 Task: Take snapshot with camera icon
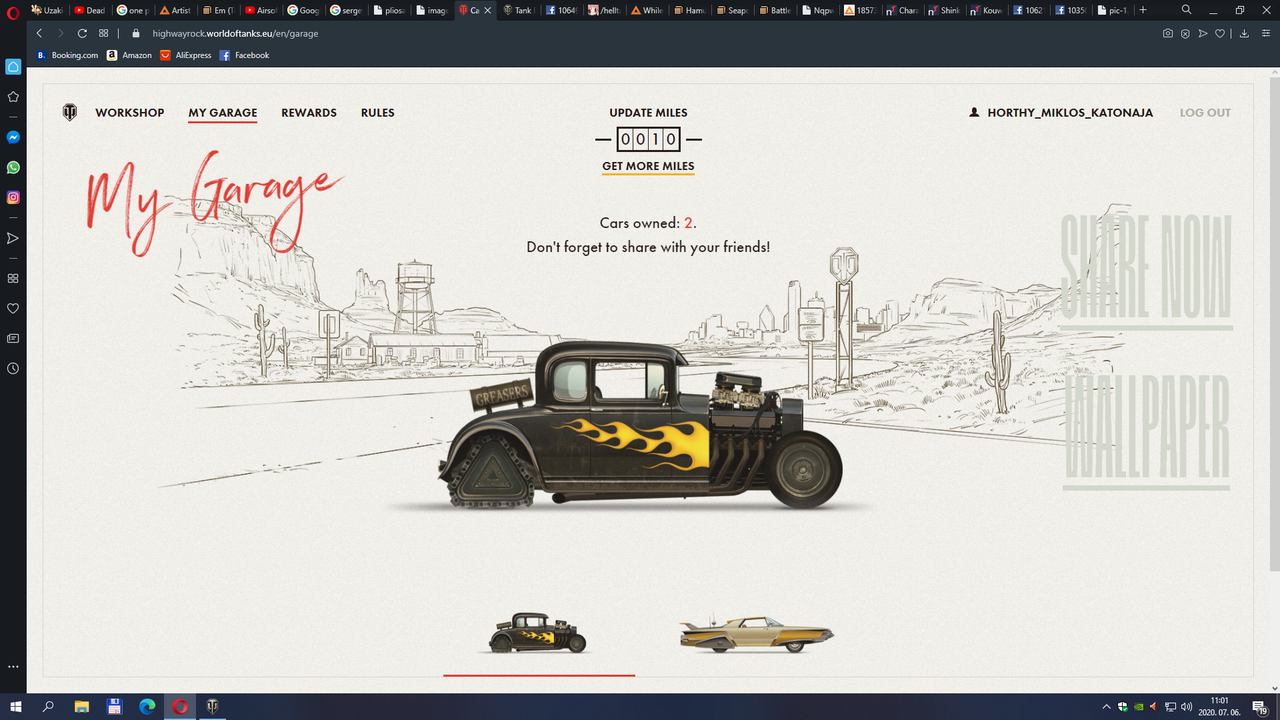pyautogui.click(x=1167, y=33)
